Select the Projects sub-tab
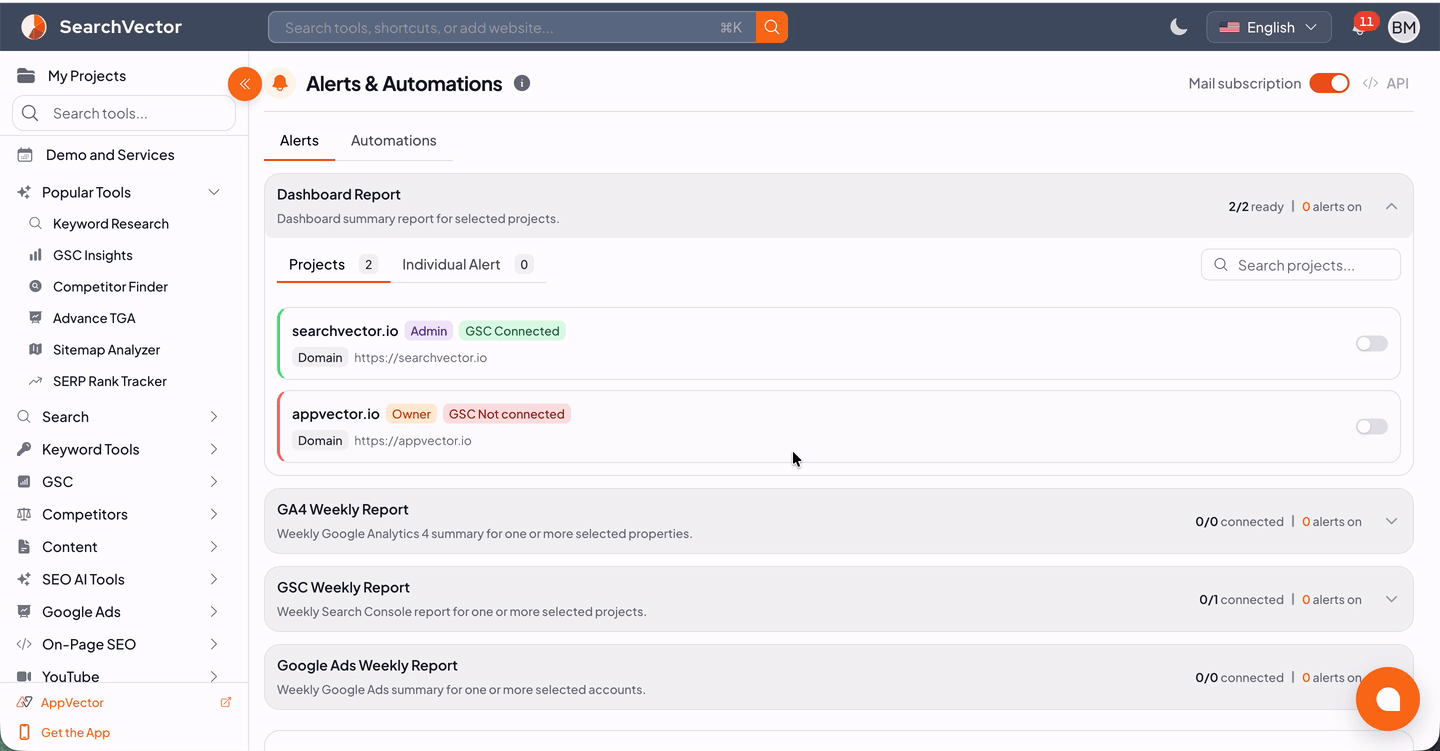 click(x=333, y=265)
